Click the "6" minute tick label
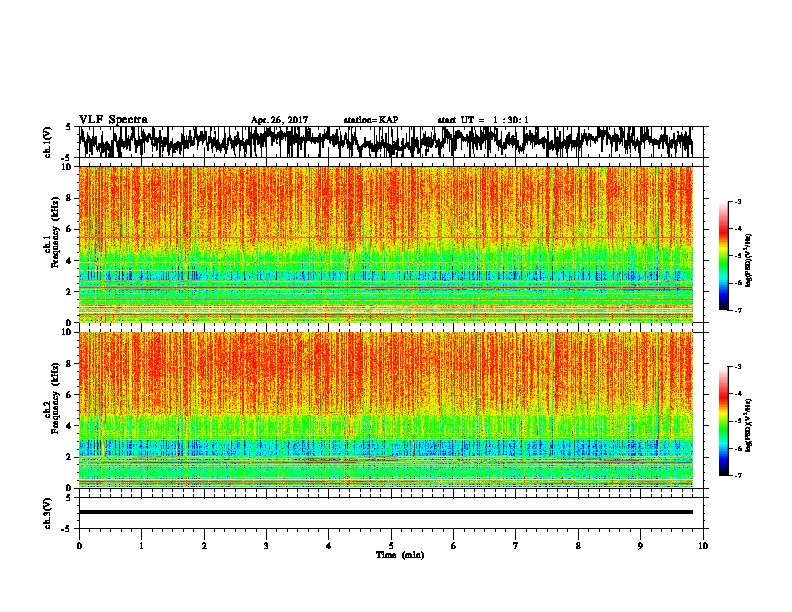Screen dimensions: 792x612 coord(454,546)
